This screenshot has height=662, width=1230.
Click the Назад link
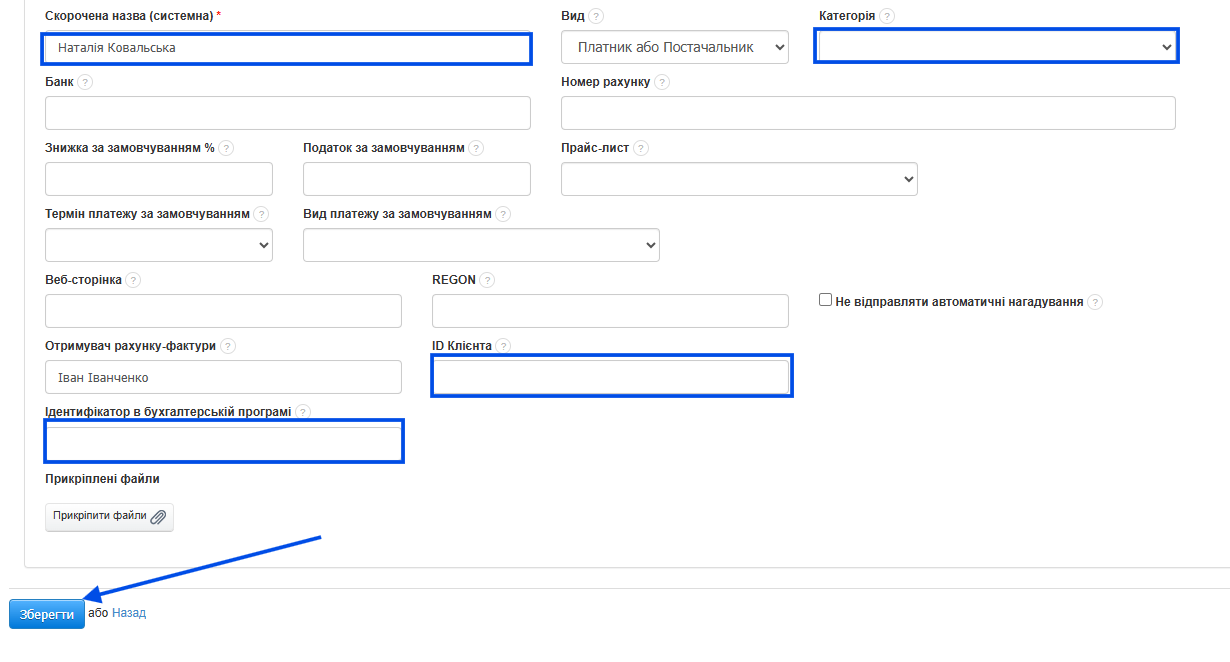[129, 613]
